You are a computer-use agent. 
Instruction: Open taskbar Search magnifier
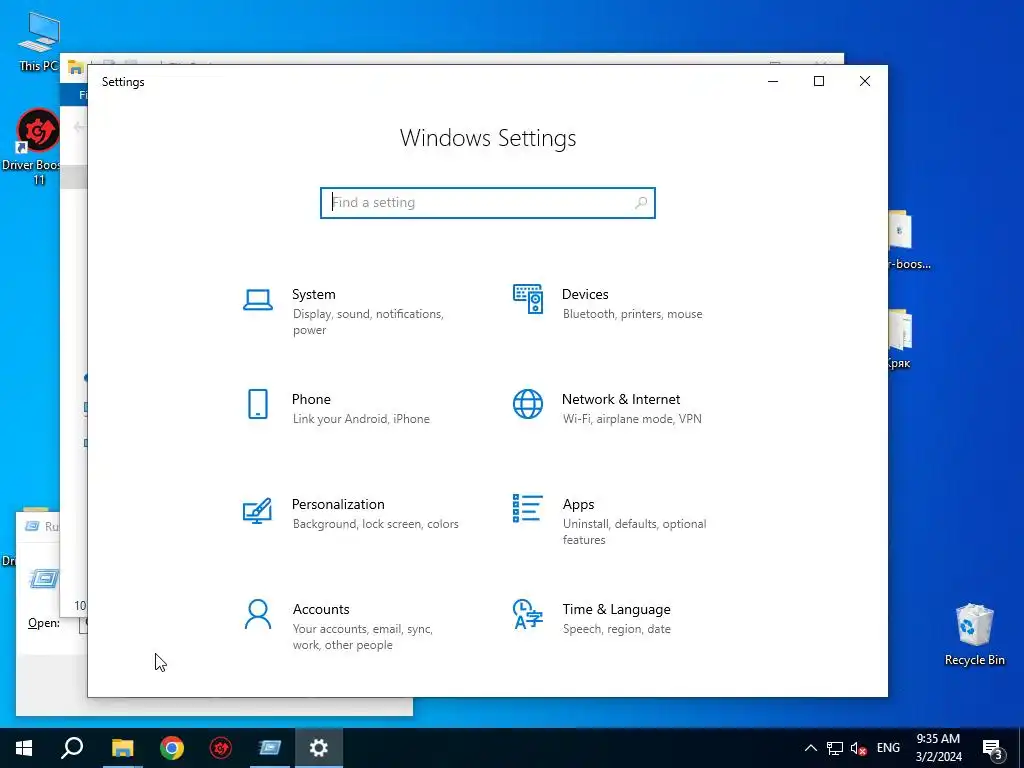click(72, 748)
